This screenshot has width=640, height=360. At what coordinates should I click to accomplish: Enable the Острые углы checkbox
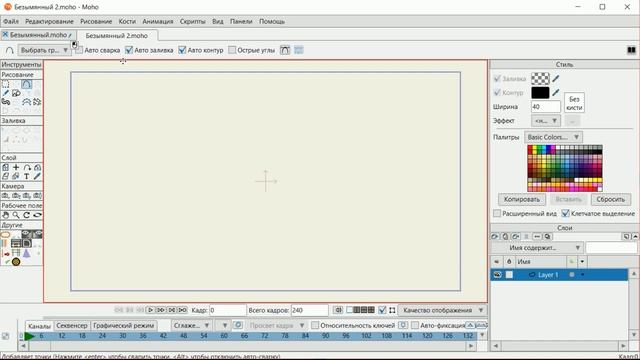(x=232, y=50)
